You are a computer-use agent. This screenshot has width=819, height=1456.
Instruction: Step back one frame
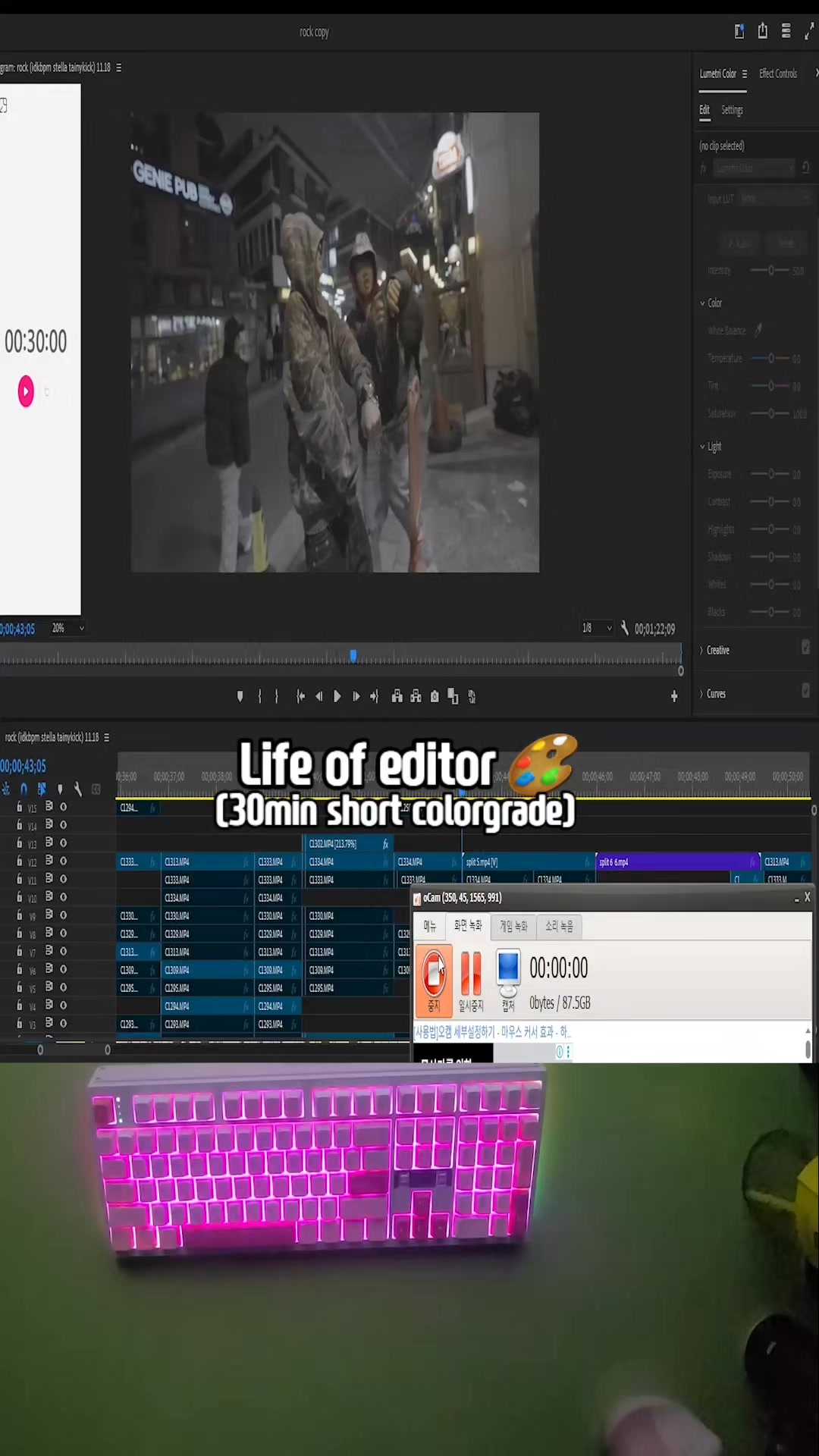point(318,696)
